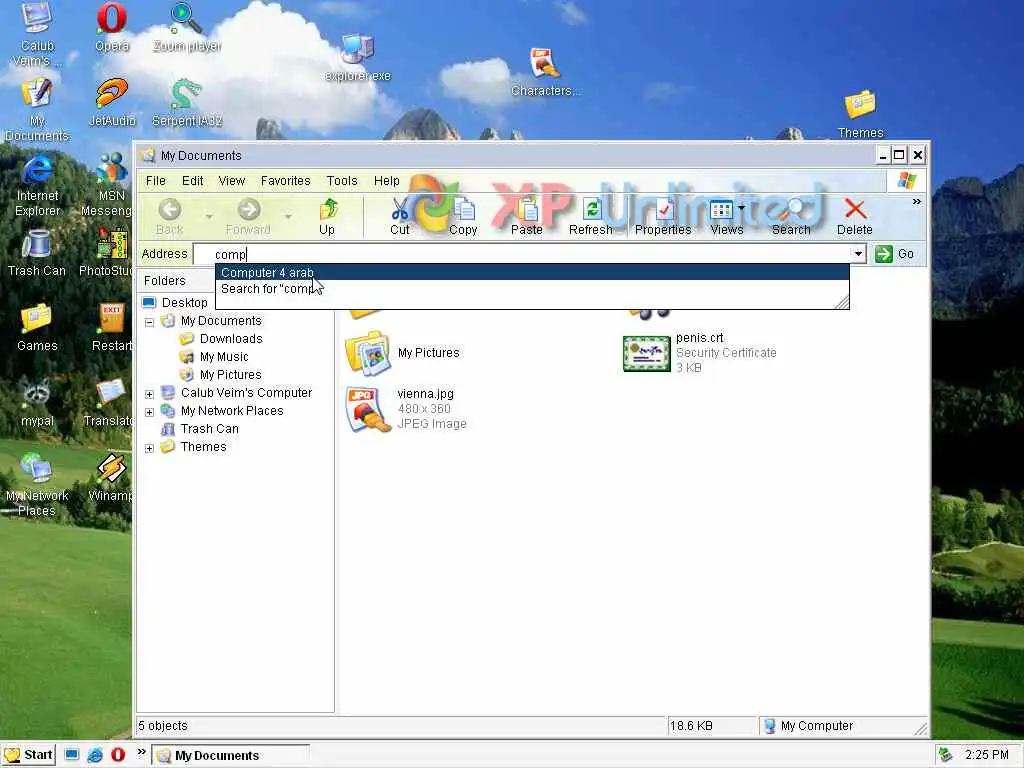The height and width of the screenshot is (768, 1024).
Task: Open the Back history dropdown arrow
Action: [209, 216]
